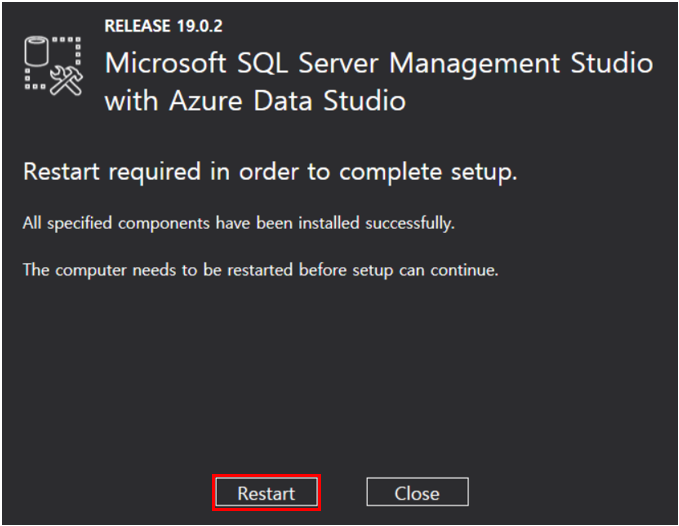Viewport: 679px width, 526px height.
Task: Click the 'Microsoft SQL Server Management Studio' title
Action: click(379, 63)
